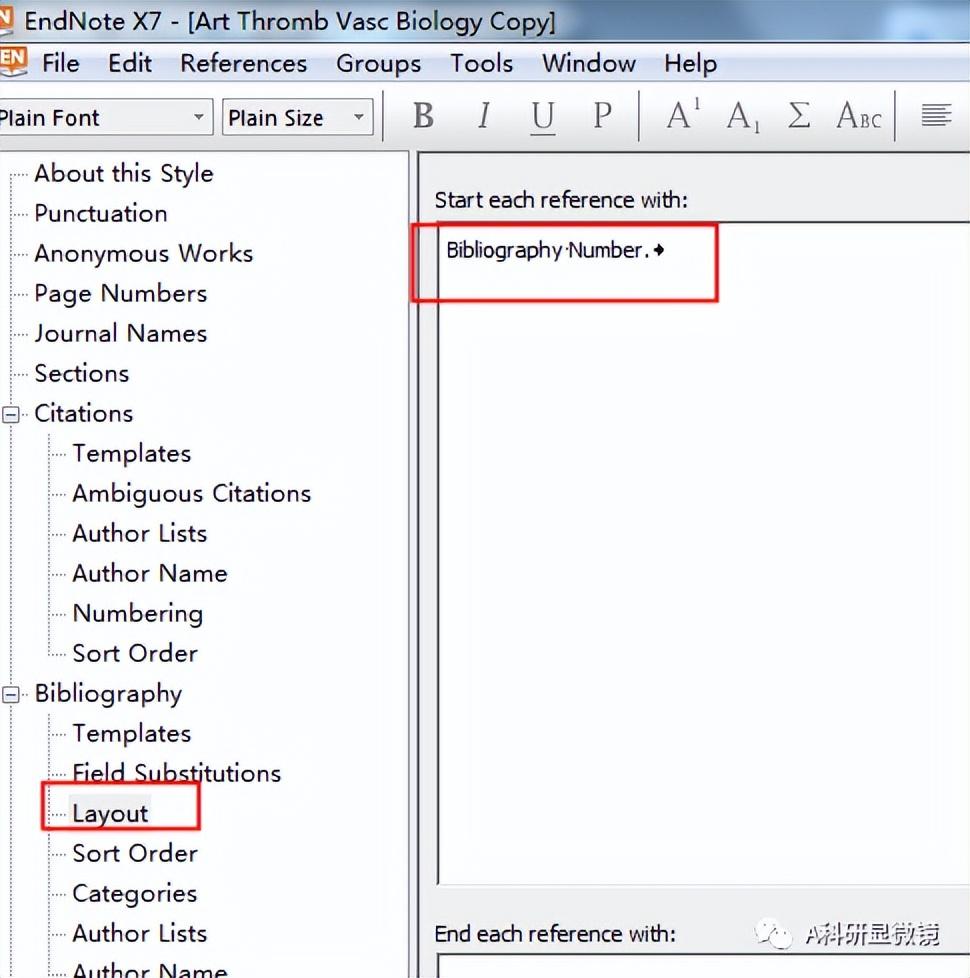Apply Subscript formatting (A₁)

tap(743, 117)
